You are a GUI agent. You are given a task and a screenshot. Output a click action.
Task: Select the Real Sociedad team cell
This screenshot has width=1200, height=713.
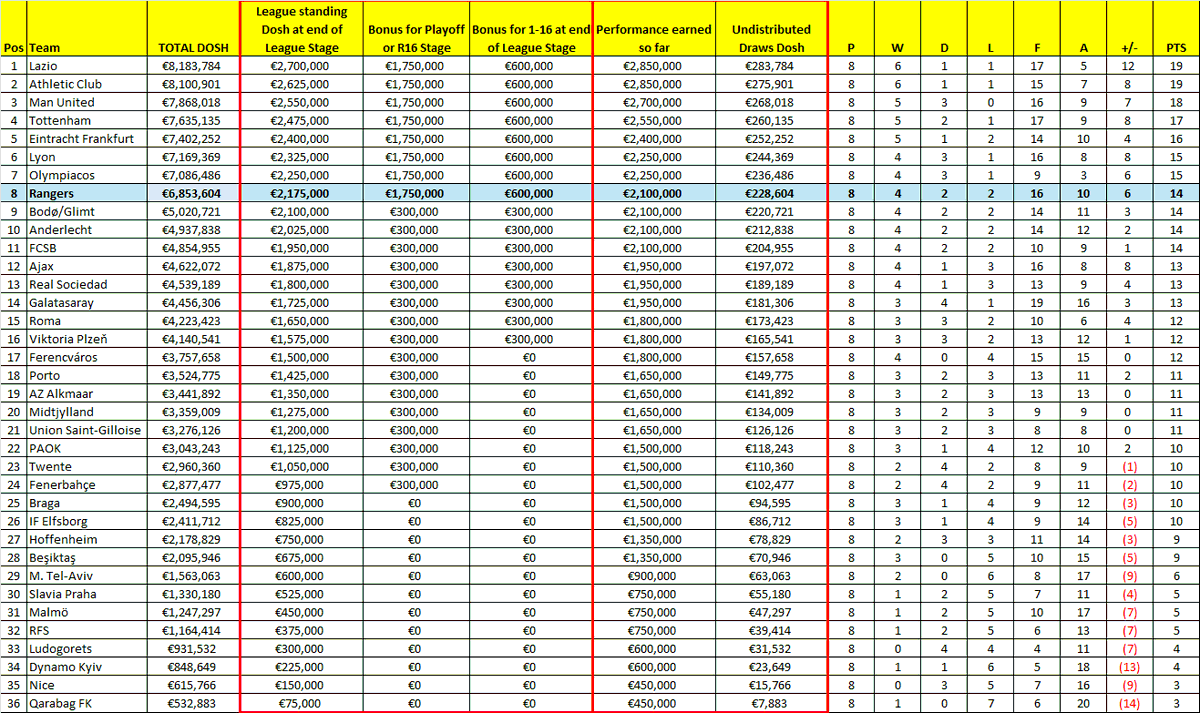click(87, 284)
